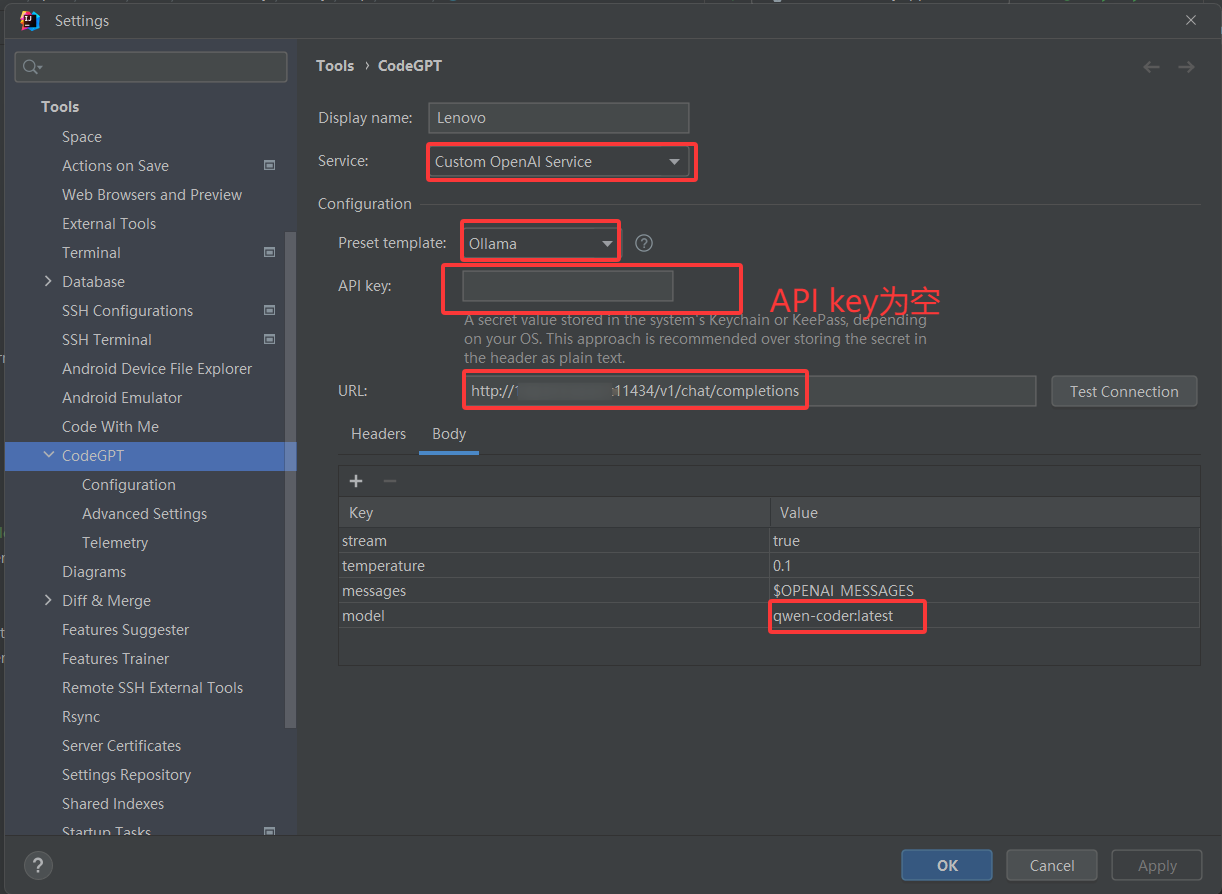Select the qwen-coder:latest model value
The width and height of the screenshot is (1222, 894).
(x=985, y=615)
